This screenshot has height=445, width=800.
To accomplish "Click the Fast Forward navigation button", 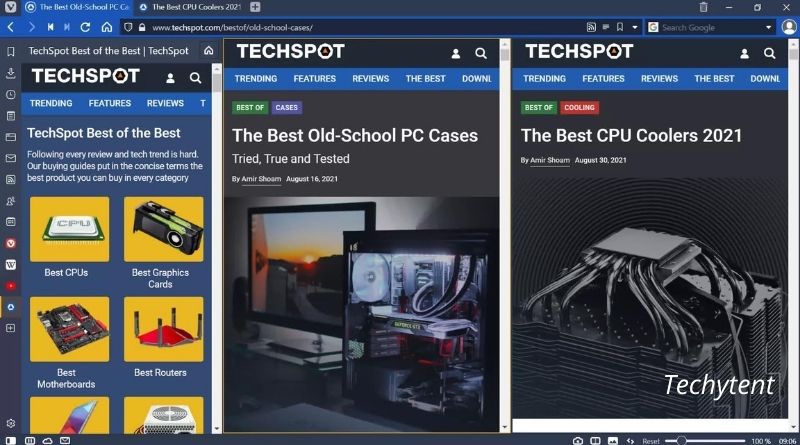I will [67, 27].
